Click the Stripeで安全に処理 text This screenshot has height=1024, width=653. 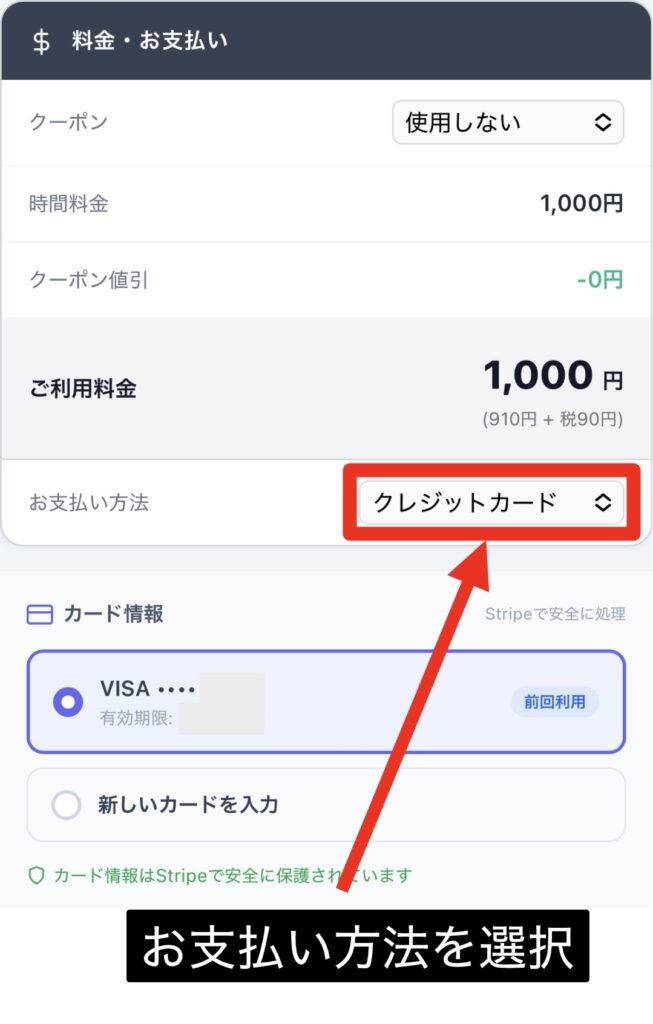[x=554, y=614]
